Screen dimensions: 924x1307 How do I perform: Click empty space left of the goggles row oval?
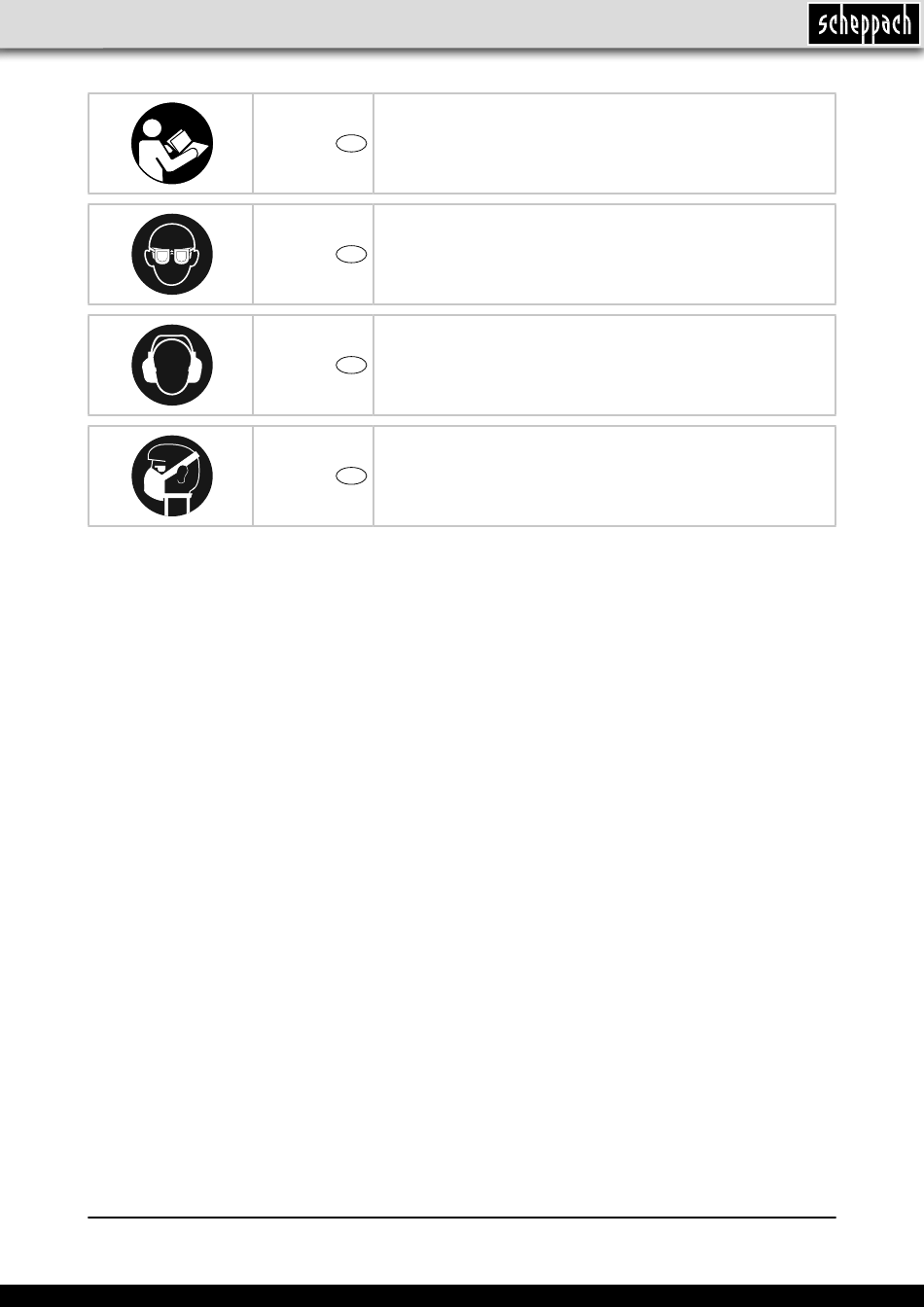(x=294, y=255)
